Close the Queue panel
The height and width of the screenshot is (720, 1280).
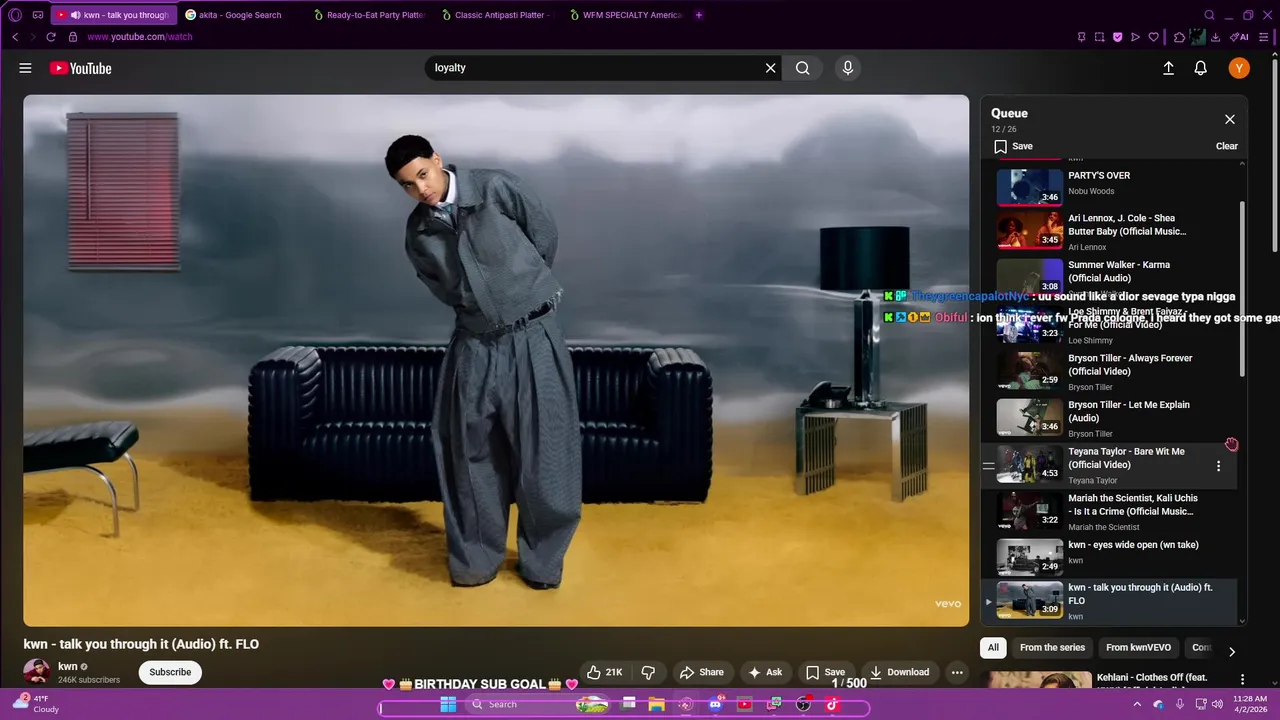point(1230,119)
